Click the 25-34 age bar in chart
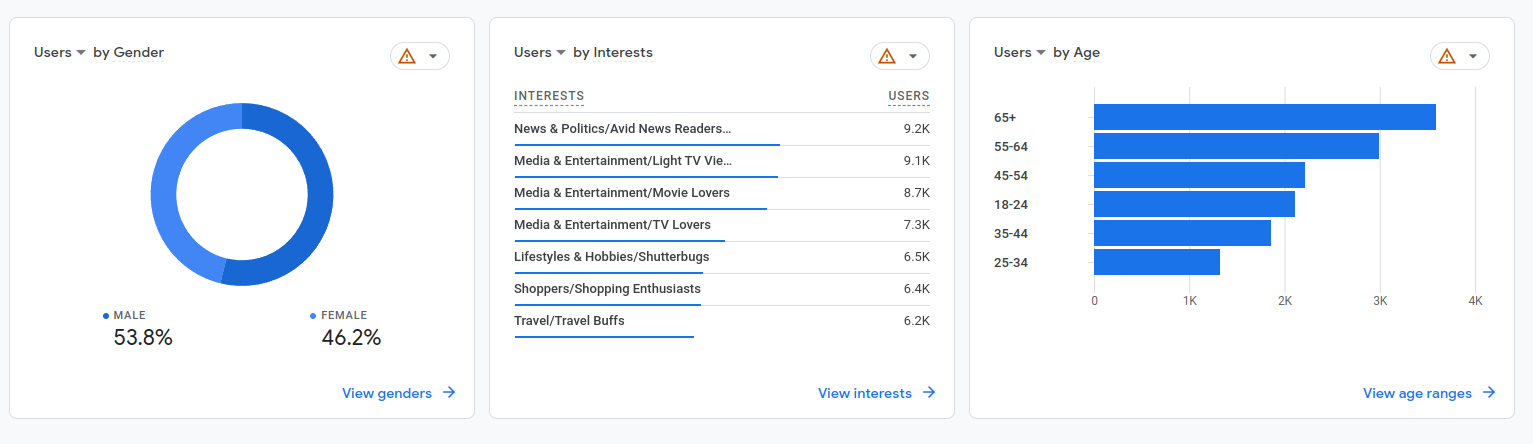 tap(1157, 262)
